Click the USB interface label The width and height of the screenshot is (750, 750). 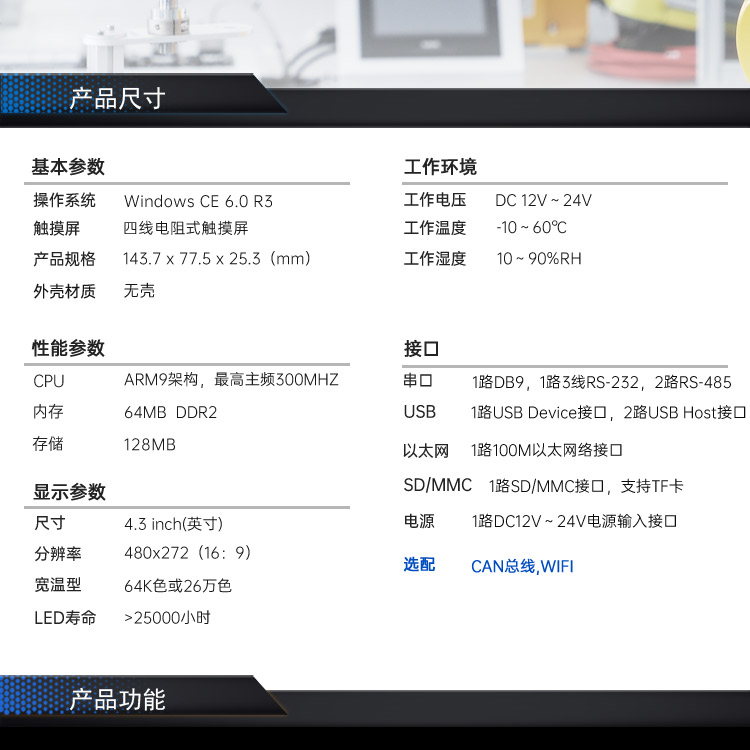(420, 412)
